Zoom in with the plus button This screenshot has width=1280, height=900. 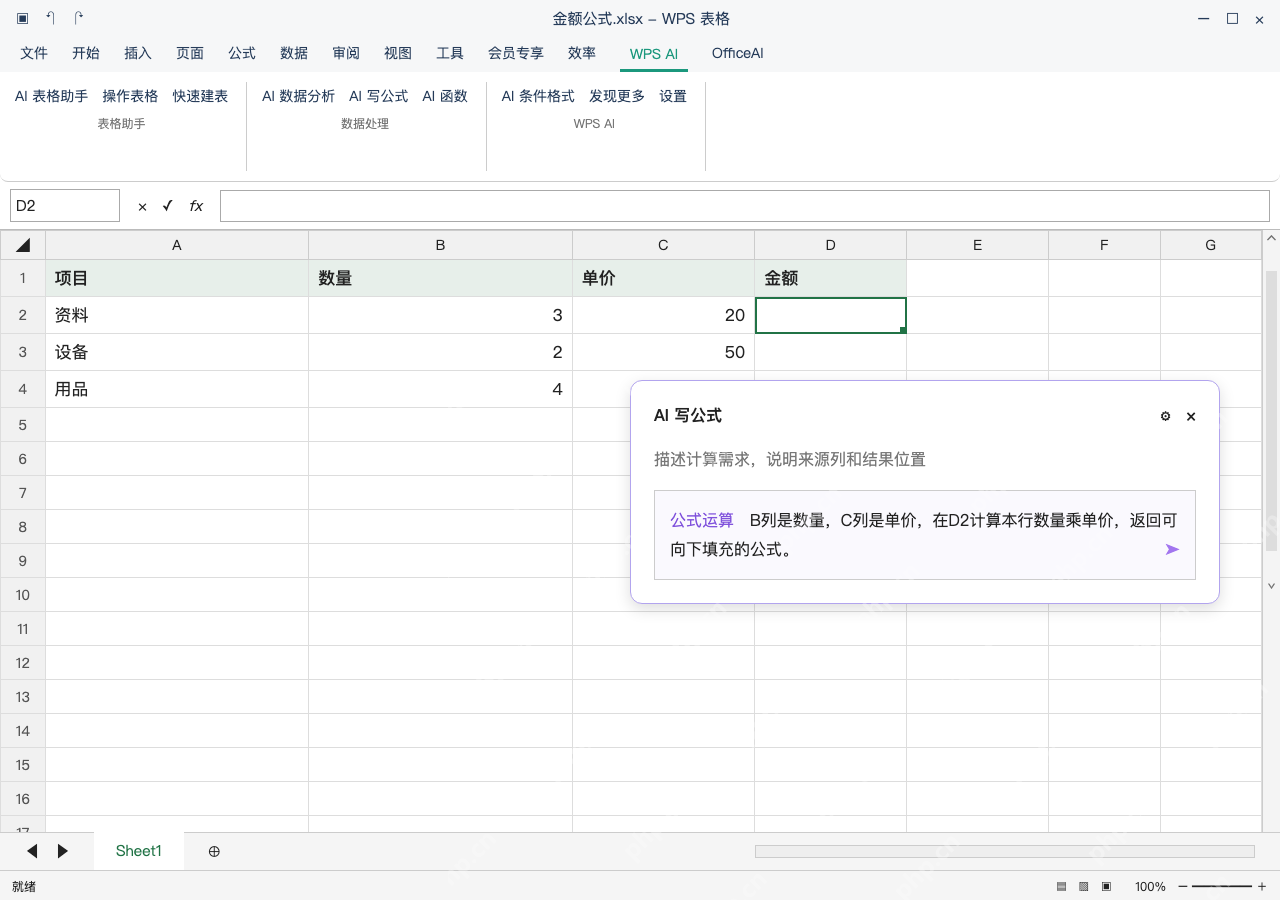point(1262,886)
